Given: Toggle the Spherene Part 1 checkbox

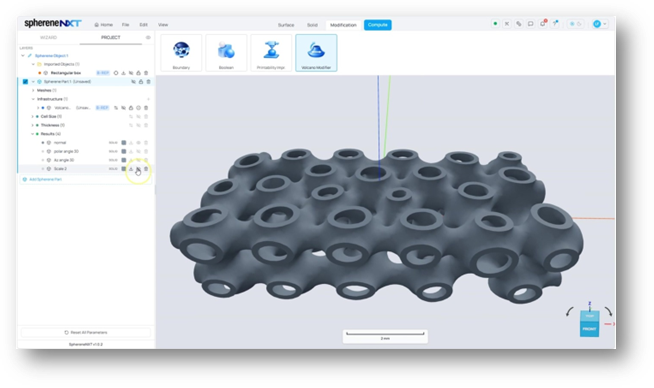Looking at the screenshot, I should [x=25, y=82].
